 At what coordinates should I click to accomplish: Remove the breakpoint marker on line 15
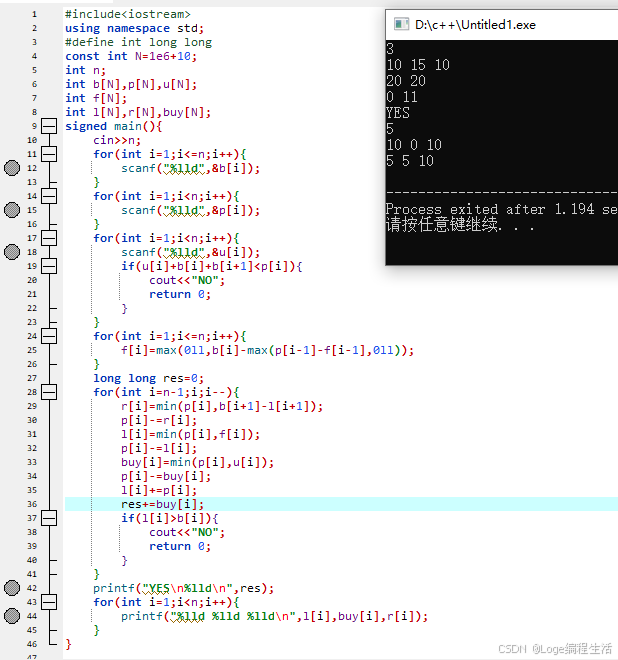(x=12, y=210)
